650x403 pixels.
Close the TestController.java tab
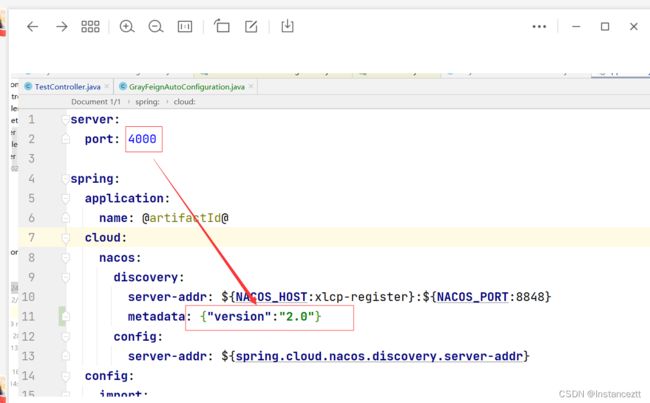pos(107,86)
